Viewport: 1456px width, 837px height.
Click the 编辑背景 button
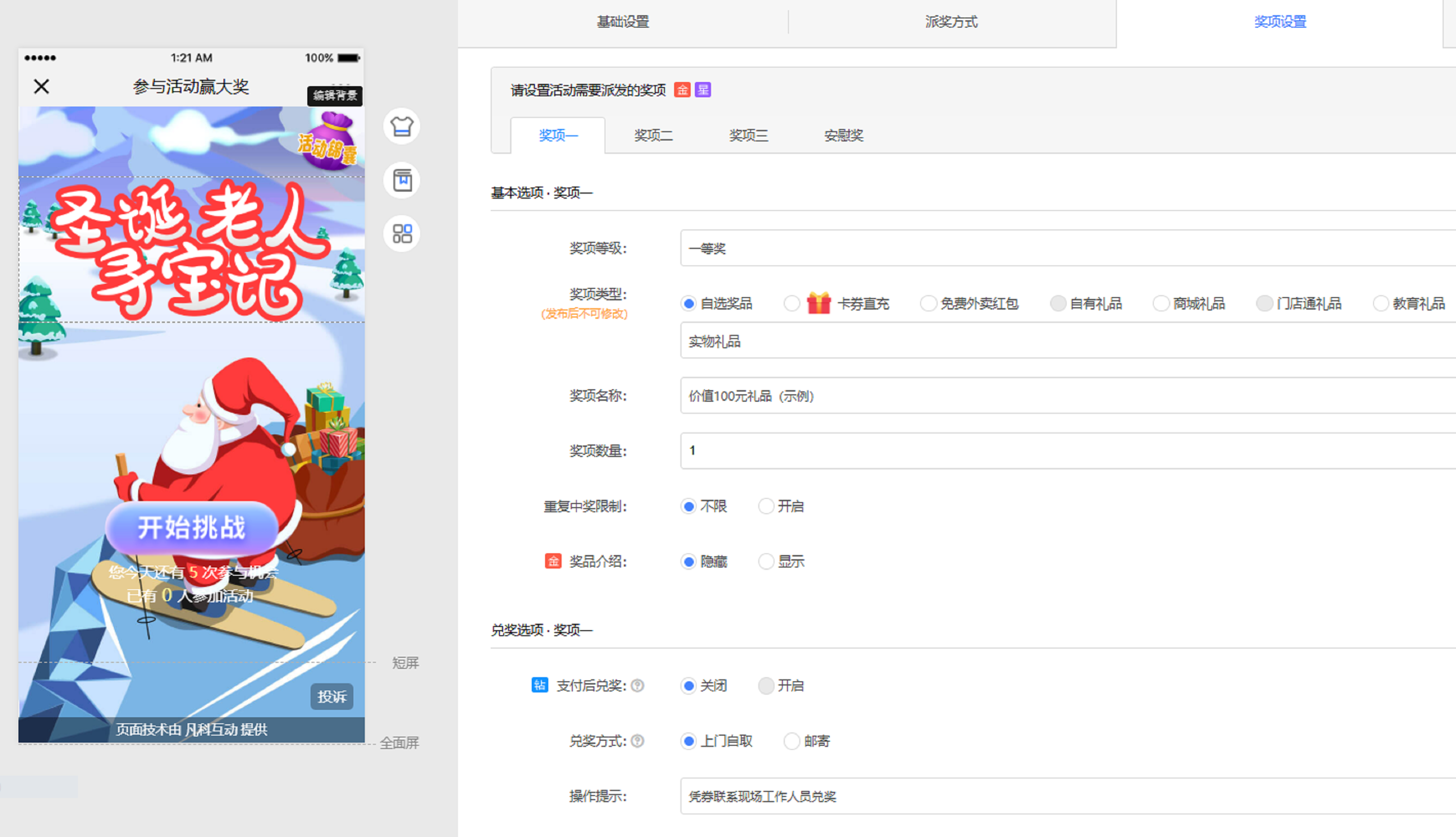pos(335,95)
